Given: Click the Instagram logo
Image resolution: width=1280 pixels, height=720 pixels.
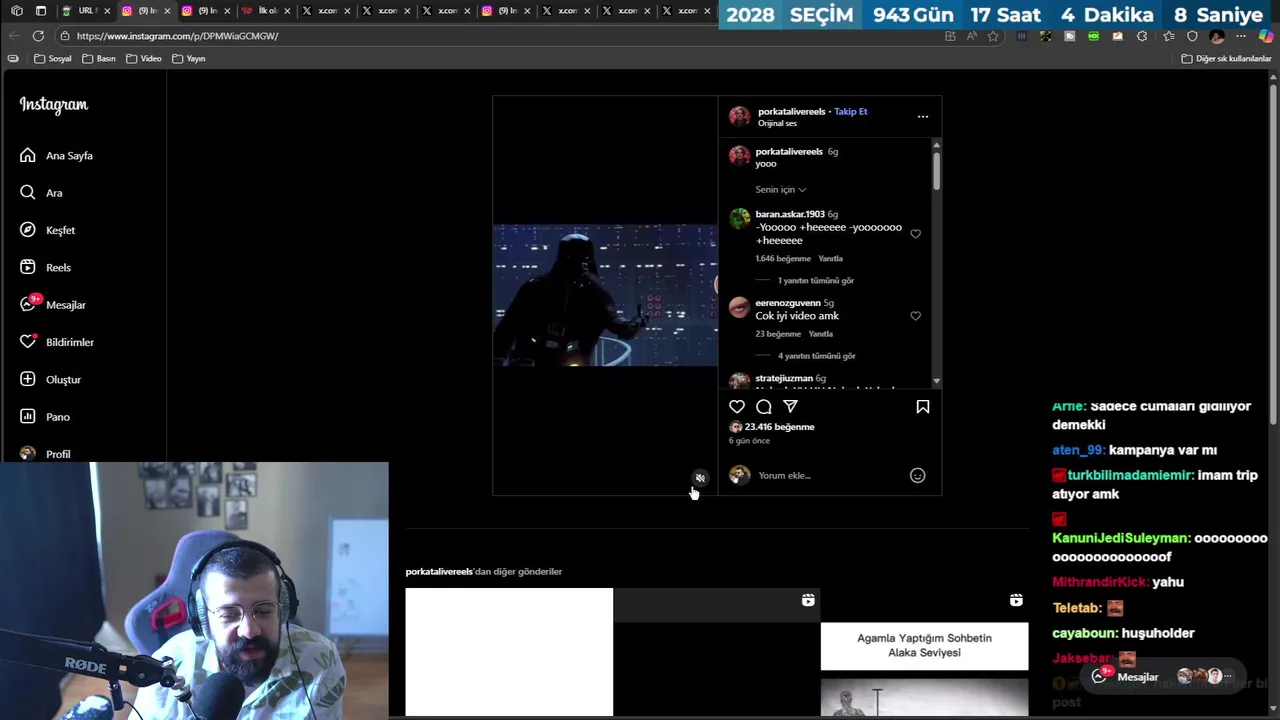Looking at the screenshot, I should [x=54, y=105].
